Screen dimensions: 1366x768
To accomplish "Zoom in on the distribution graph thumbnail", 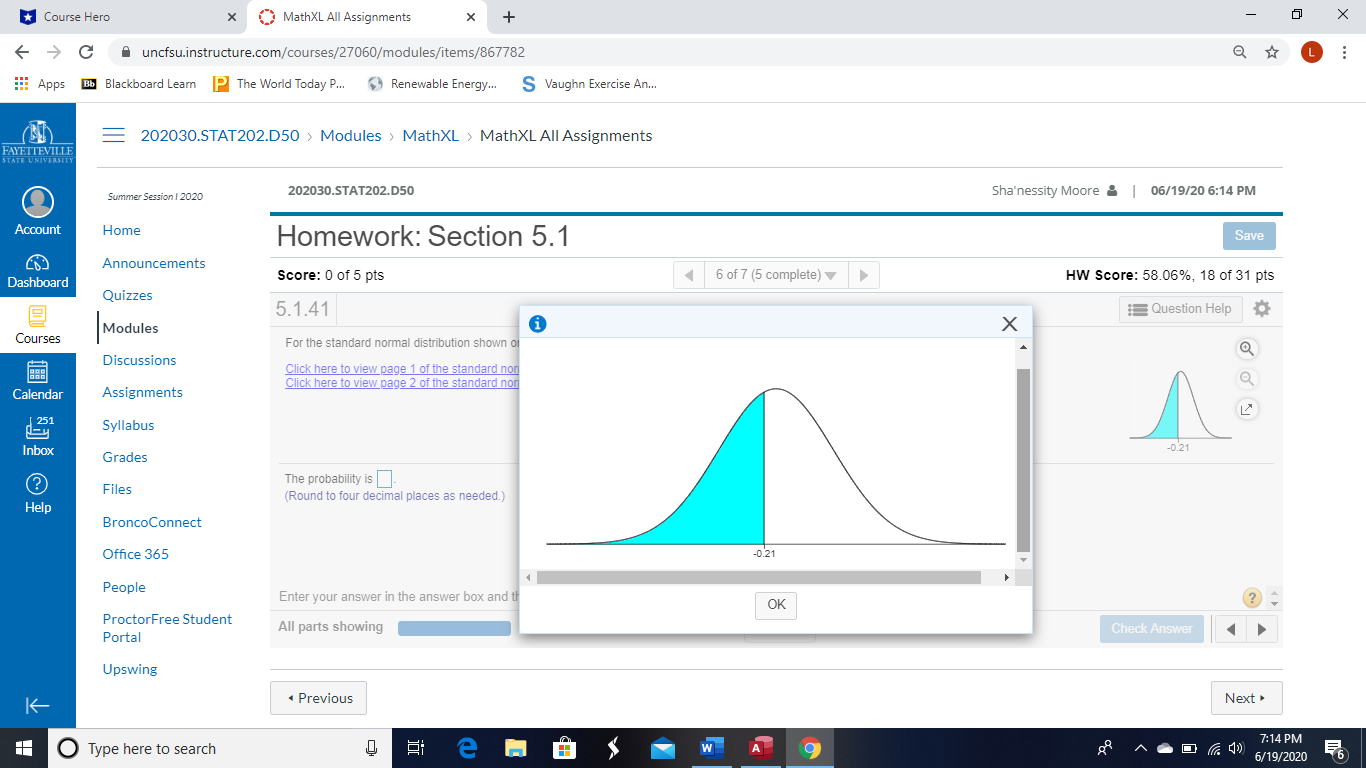I will pos(1247,349).
